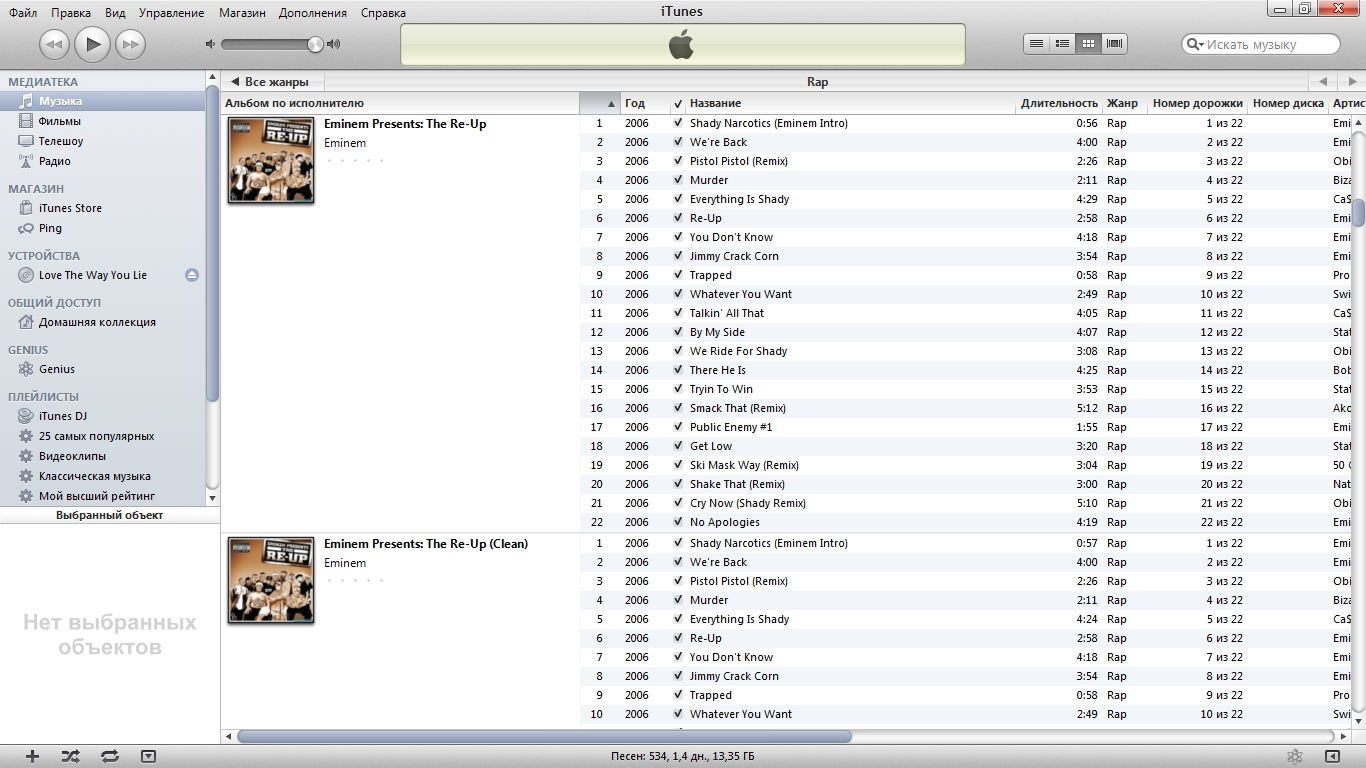Toggle the Genius sidebar at bottom right

click(x=1332, y=757)
